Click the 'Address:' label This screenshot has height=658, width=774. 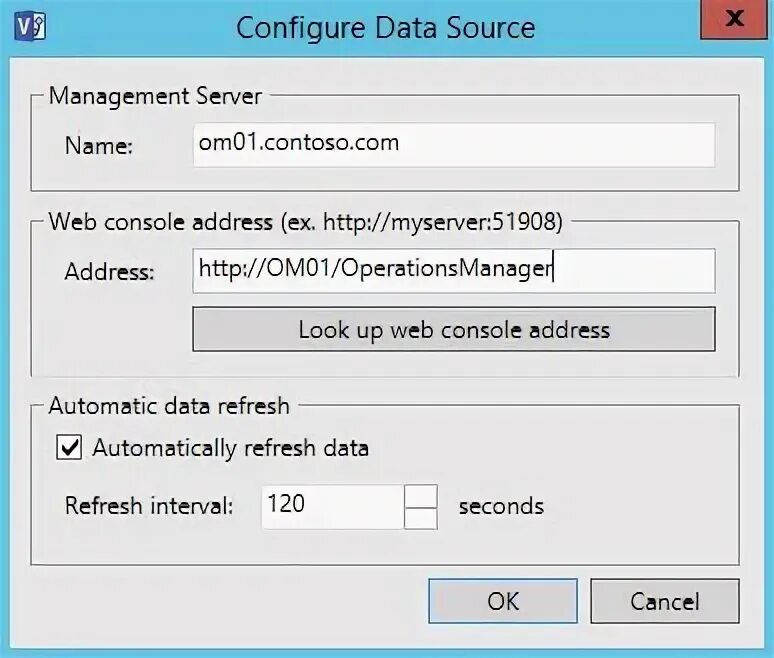[109, 271]
